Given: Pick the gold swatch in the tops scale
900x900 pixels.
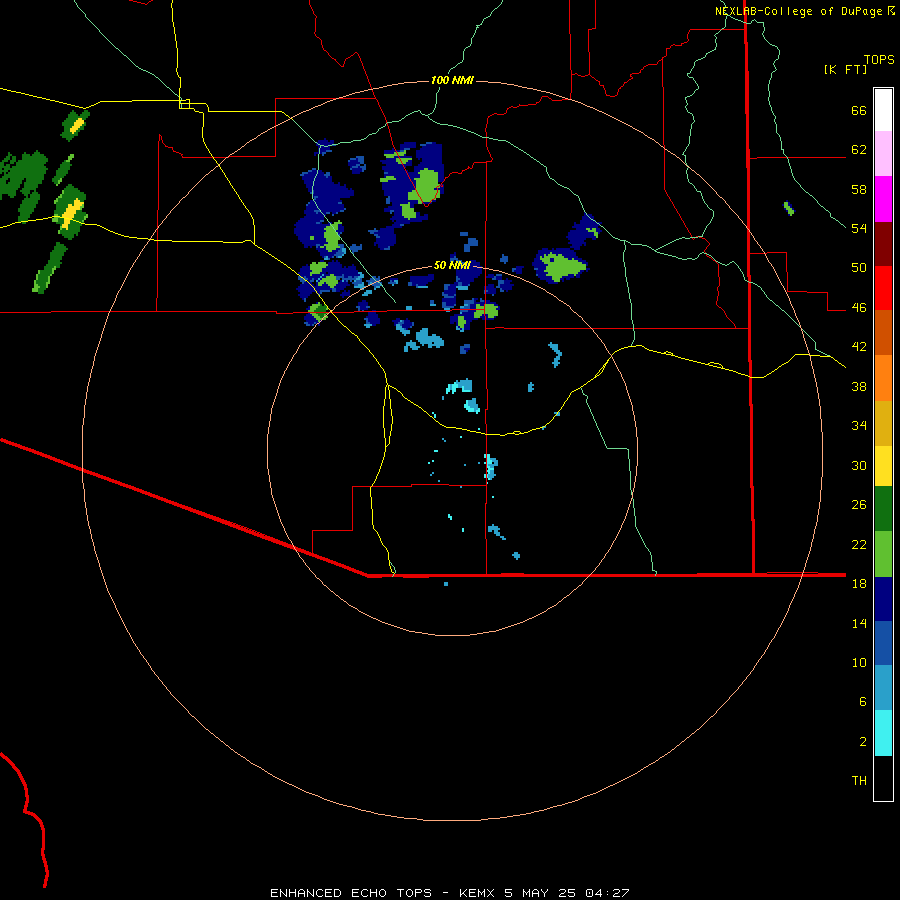Looking at the screenshot, I should (883, 423).
